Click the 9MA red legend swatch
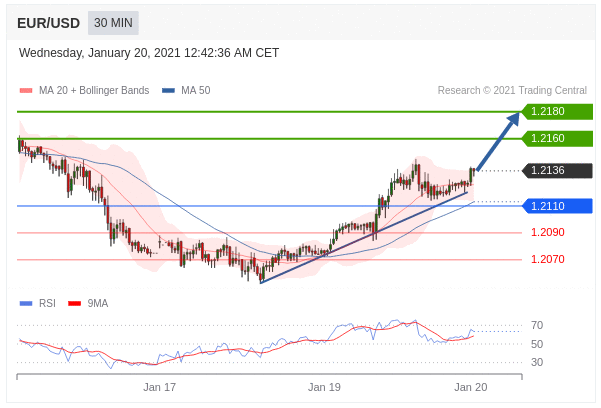601x408 pixels. 74,304
